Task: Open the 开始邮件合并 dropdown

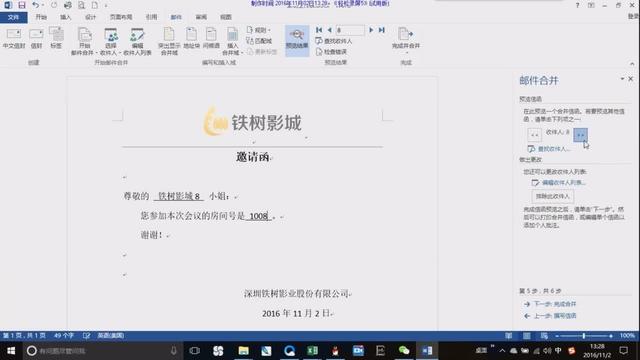Action: 84,41
